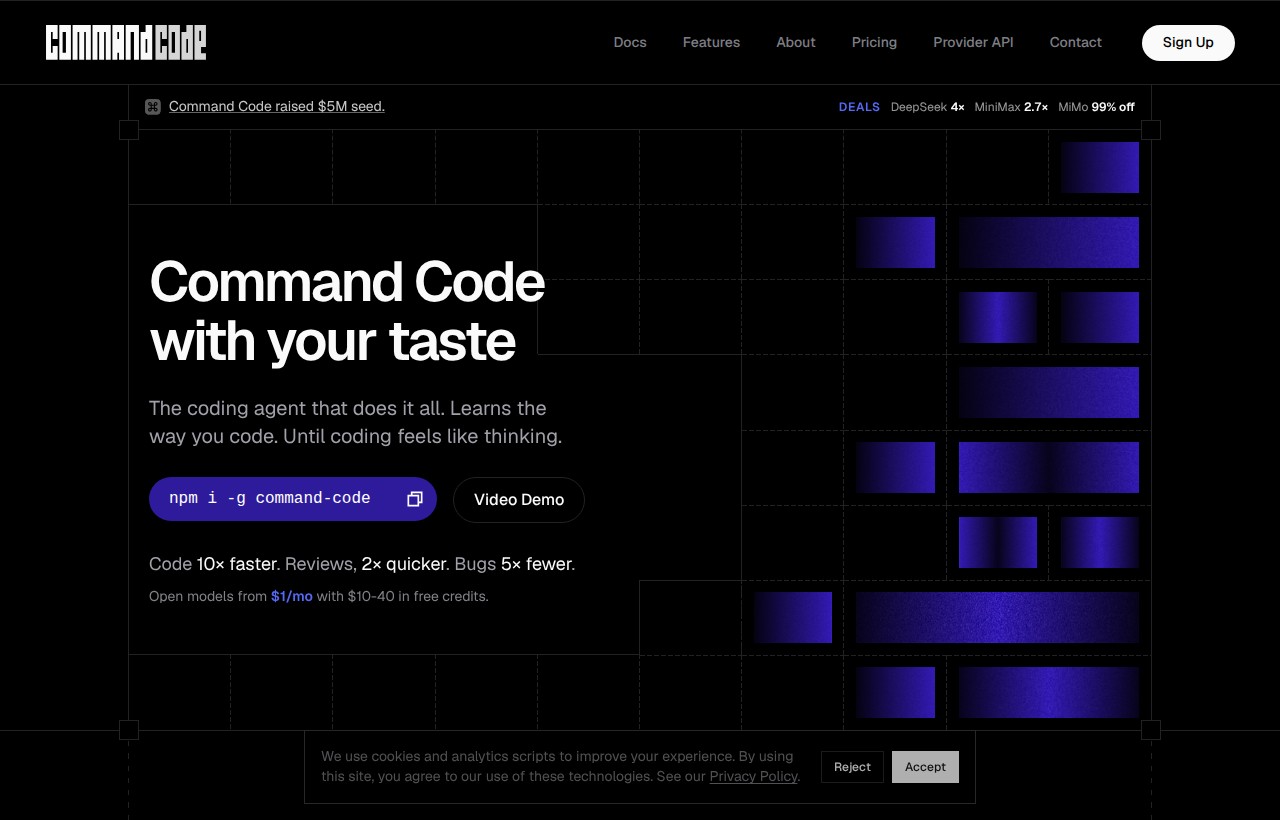
Task: Click the 'Code 10× faster' text
Action: 215,564
